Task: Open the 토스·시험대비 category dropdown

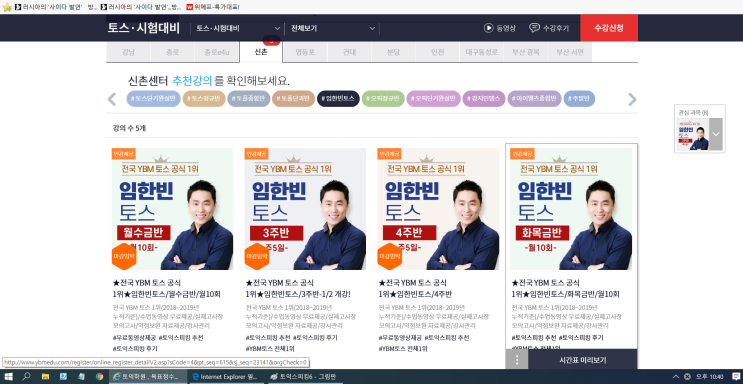Action: (238, 28)
